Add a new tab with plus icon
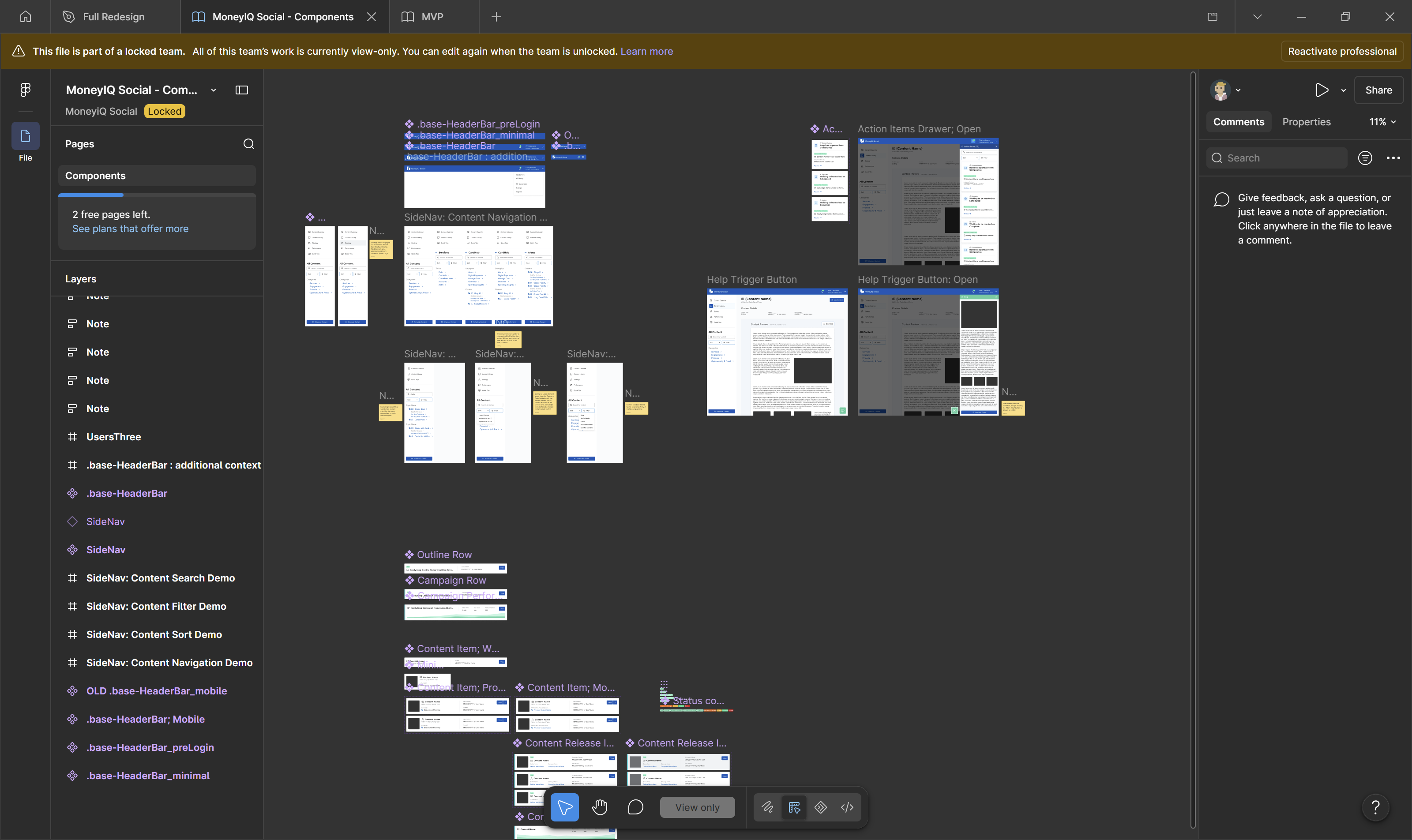 (x=496, y=16)
